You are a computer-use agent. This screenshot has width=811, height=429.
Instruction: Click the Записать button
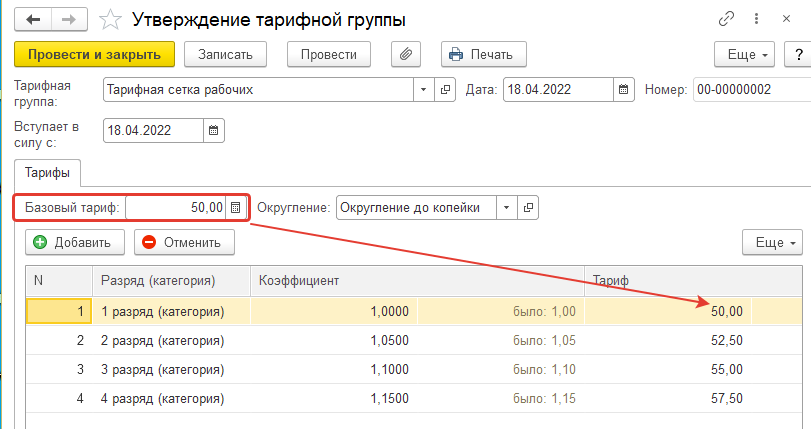(x=226, y=54)
